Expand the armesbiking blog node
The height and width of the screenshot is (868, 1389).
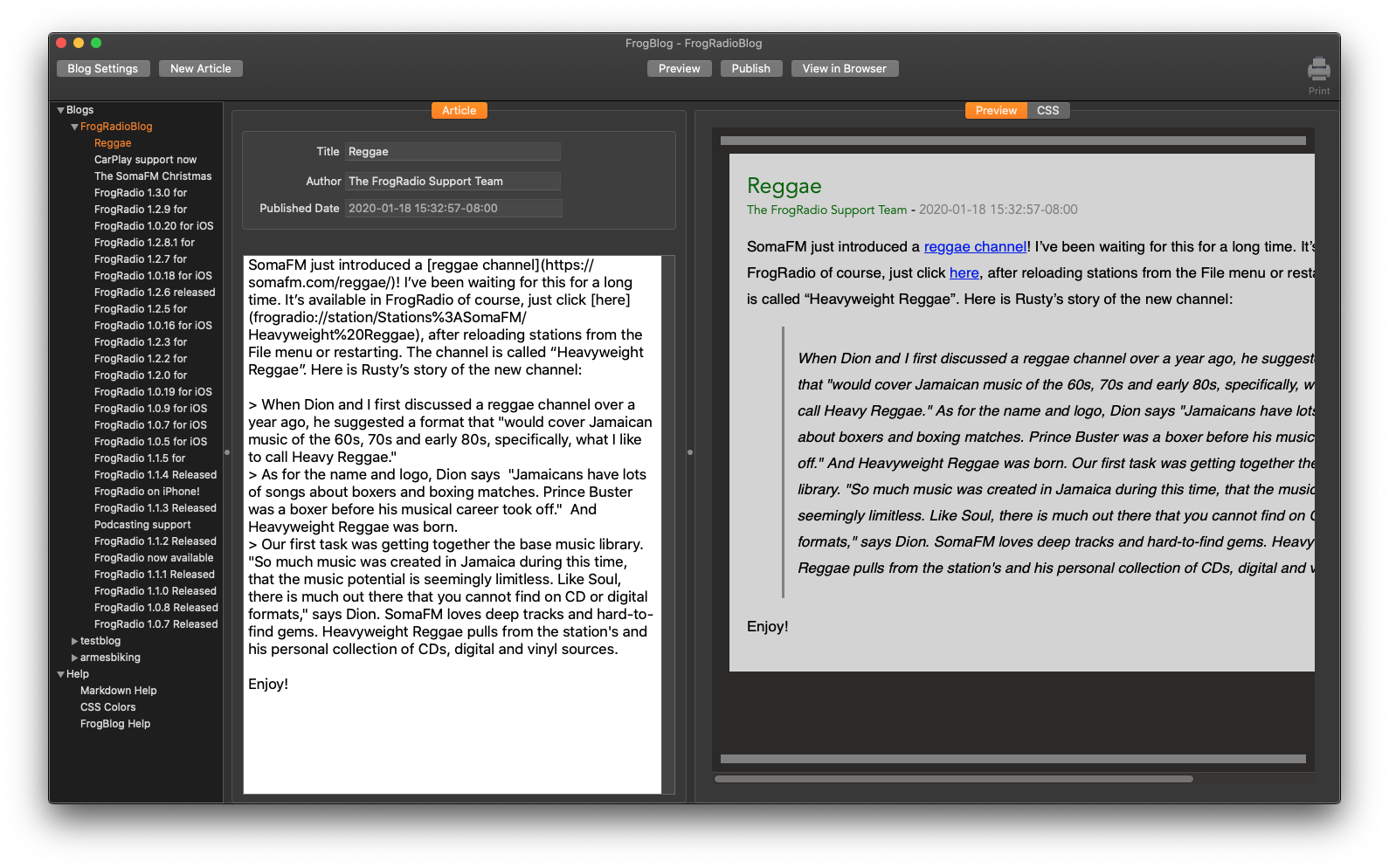pyautogui.click(x=75, y=658)
